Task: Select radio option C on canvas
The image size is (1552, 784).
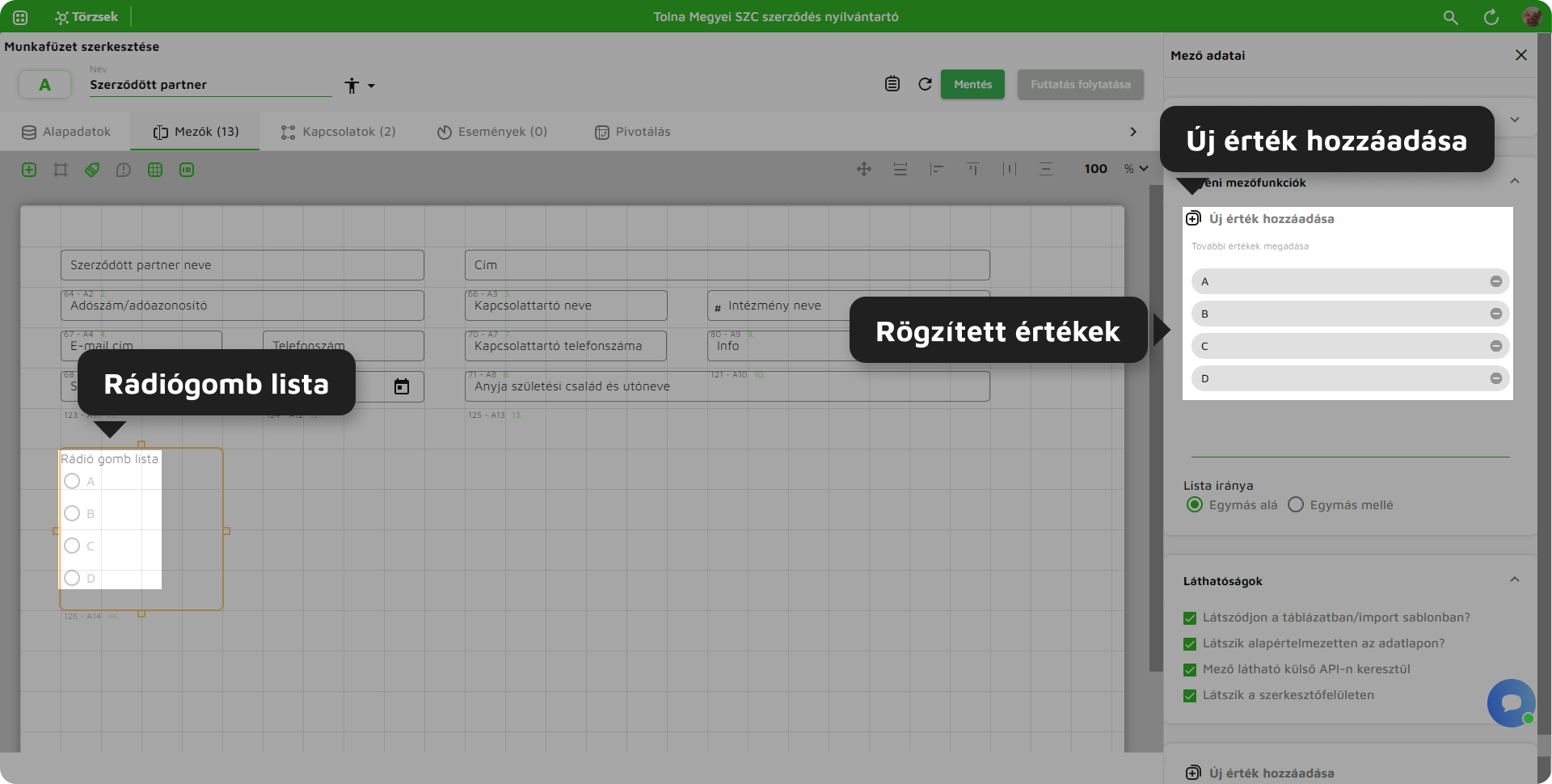Action: click(x=72, y=546)
